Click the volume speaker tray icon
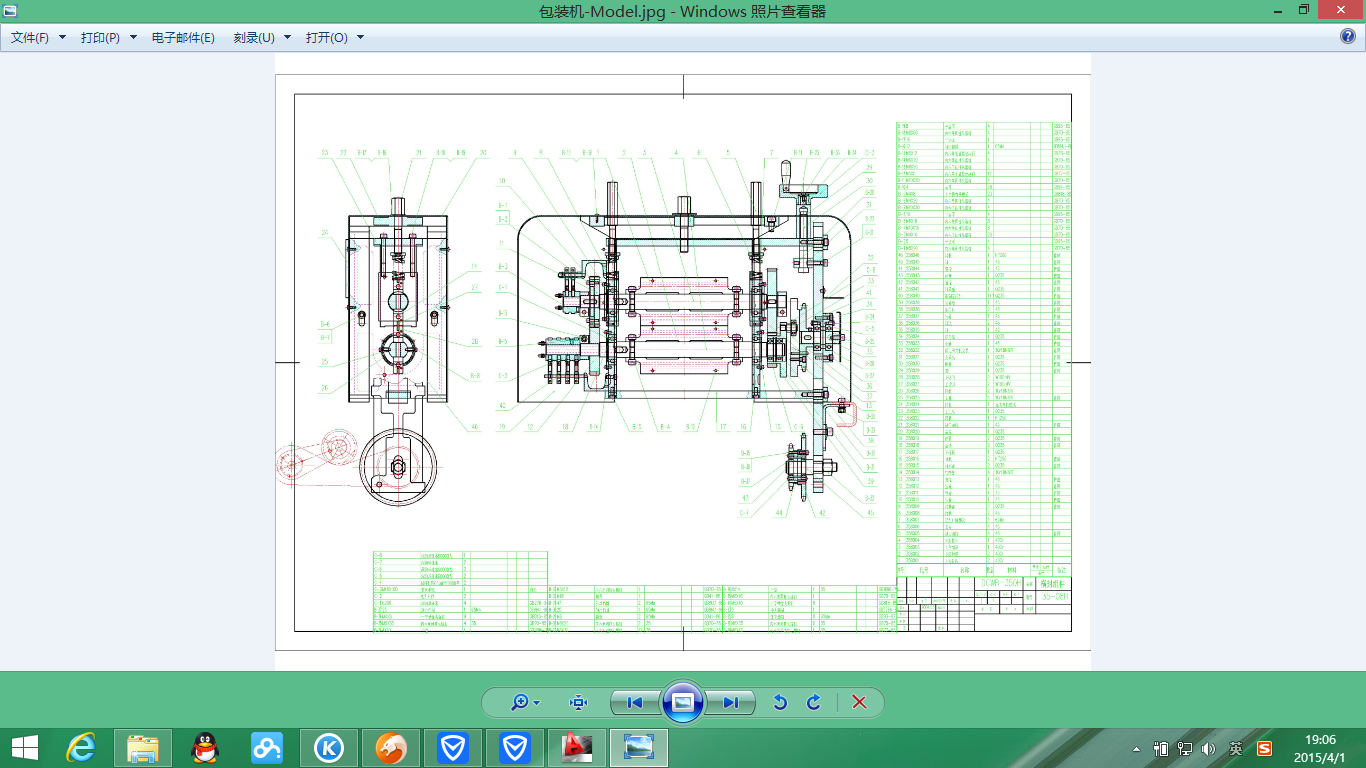The width and height of the screenshot is (1366, 768). point(1209,748)
